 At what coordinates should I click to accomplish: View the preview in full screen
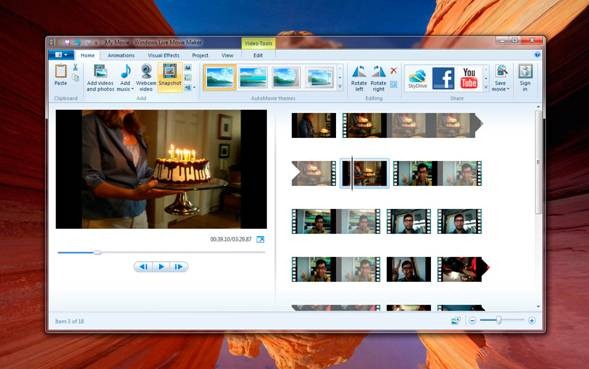tap(260, 239)
